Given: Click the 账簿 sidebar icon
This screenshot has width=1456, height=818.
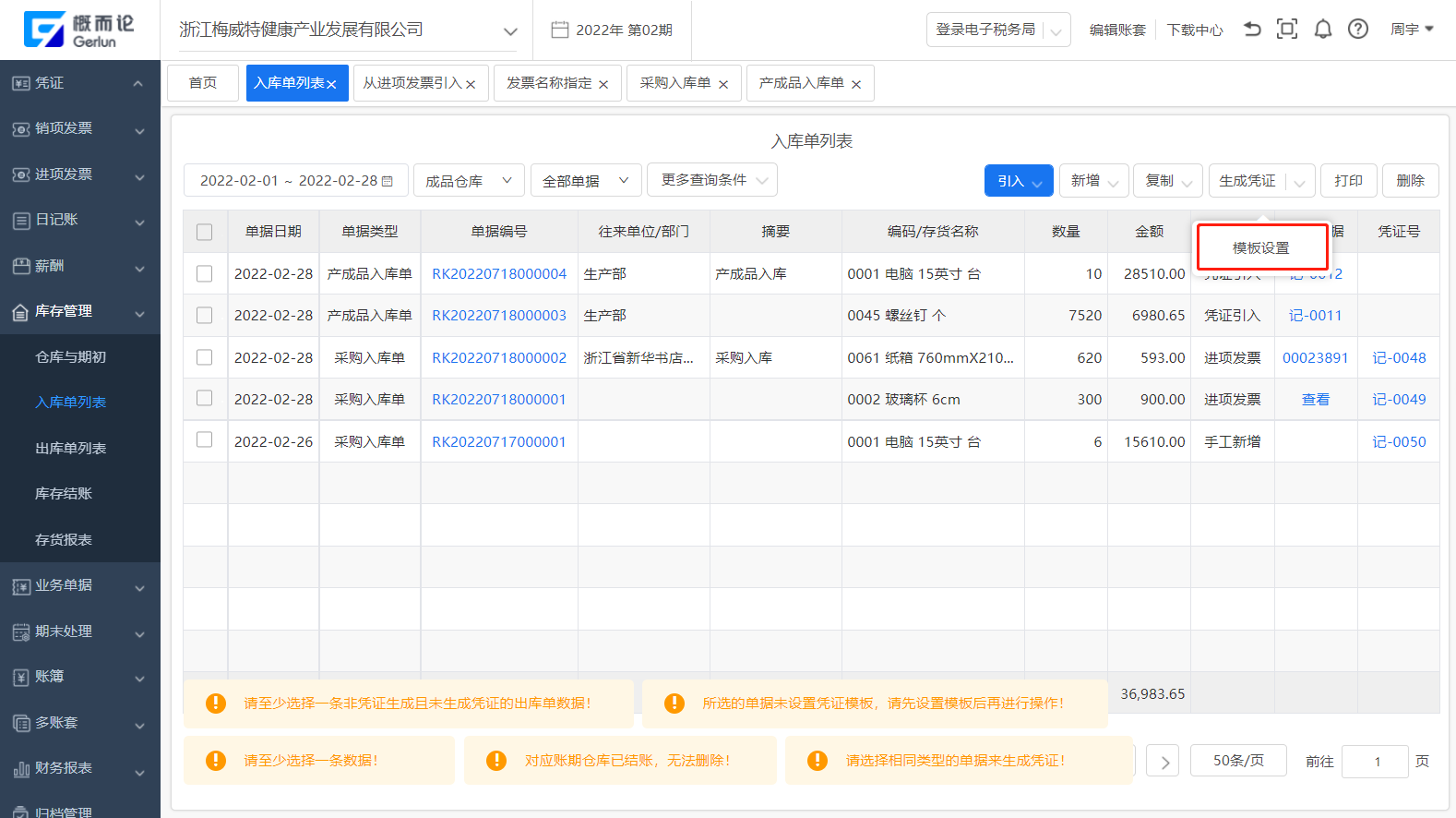Looking at the screenshot, I should [21, 678].
